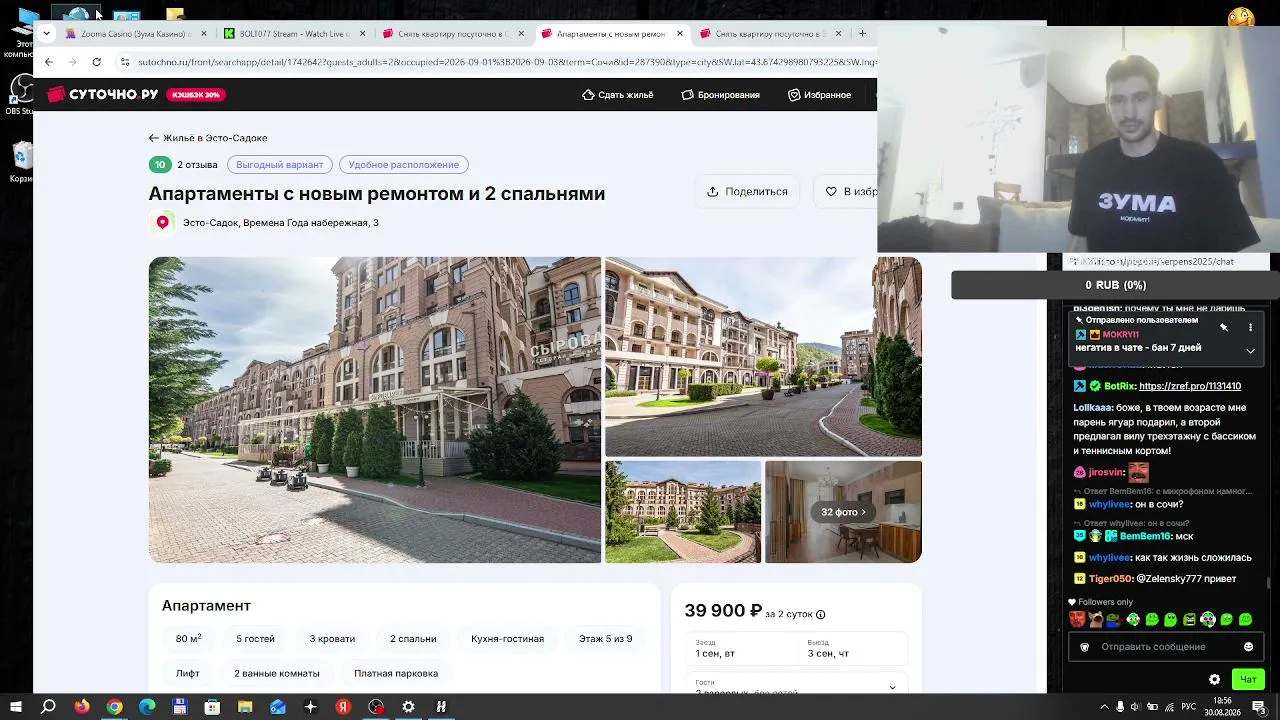Open File Explorer from the taskbar
Image resolution: width=1280 pixels, height=720 pixels.
(245, 707)
